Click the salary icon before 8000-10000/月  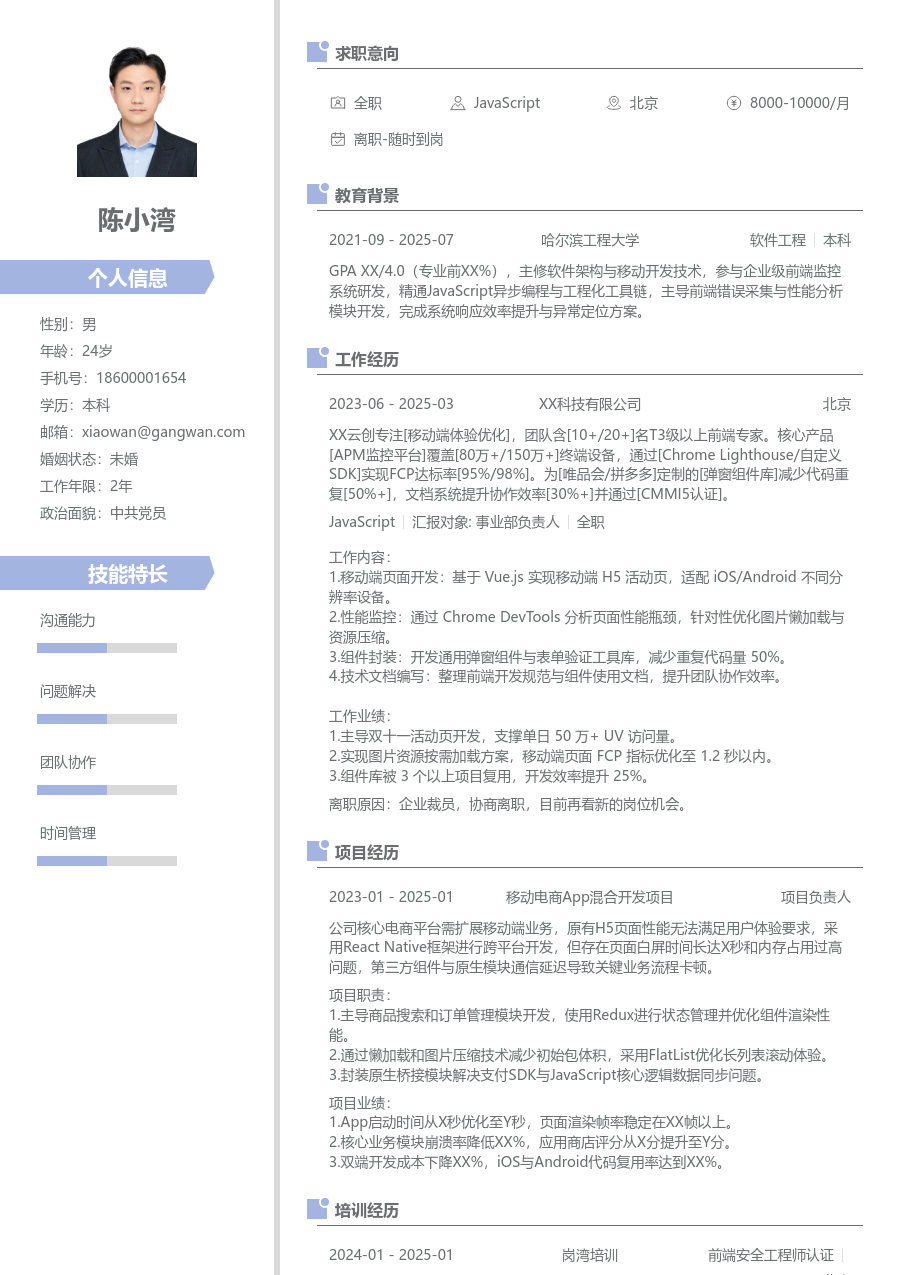[733, 102]
